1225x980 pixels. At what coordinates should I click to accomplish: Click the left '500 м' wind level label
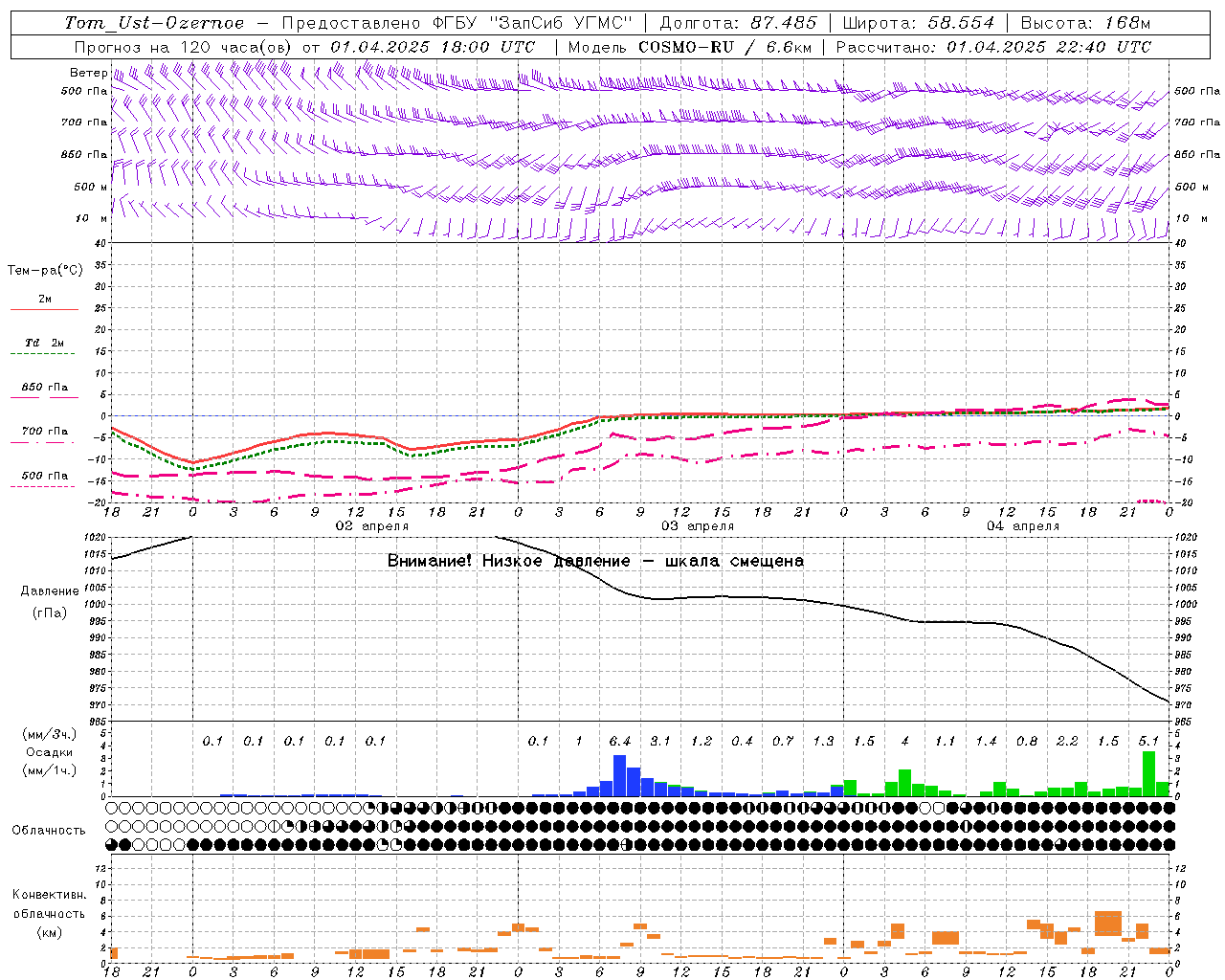click(91, 188)
